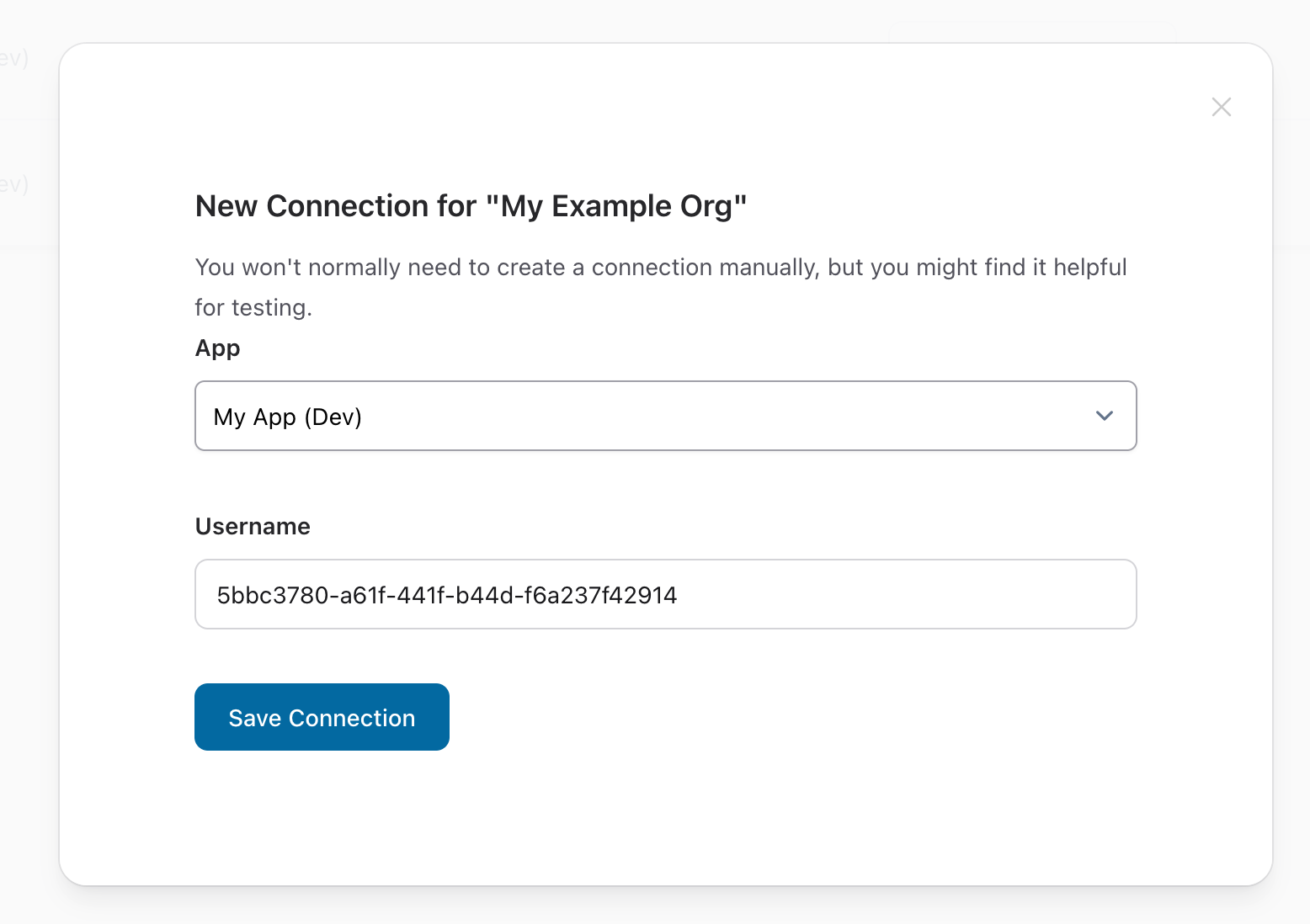
Task: Click the "My App (Dev)" selected value text
Action: (287, 417)
